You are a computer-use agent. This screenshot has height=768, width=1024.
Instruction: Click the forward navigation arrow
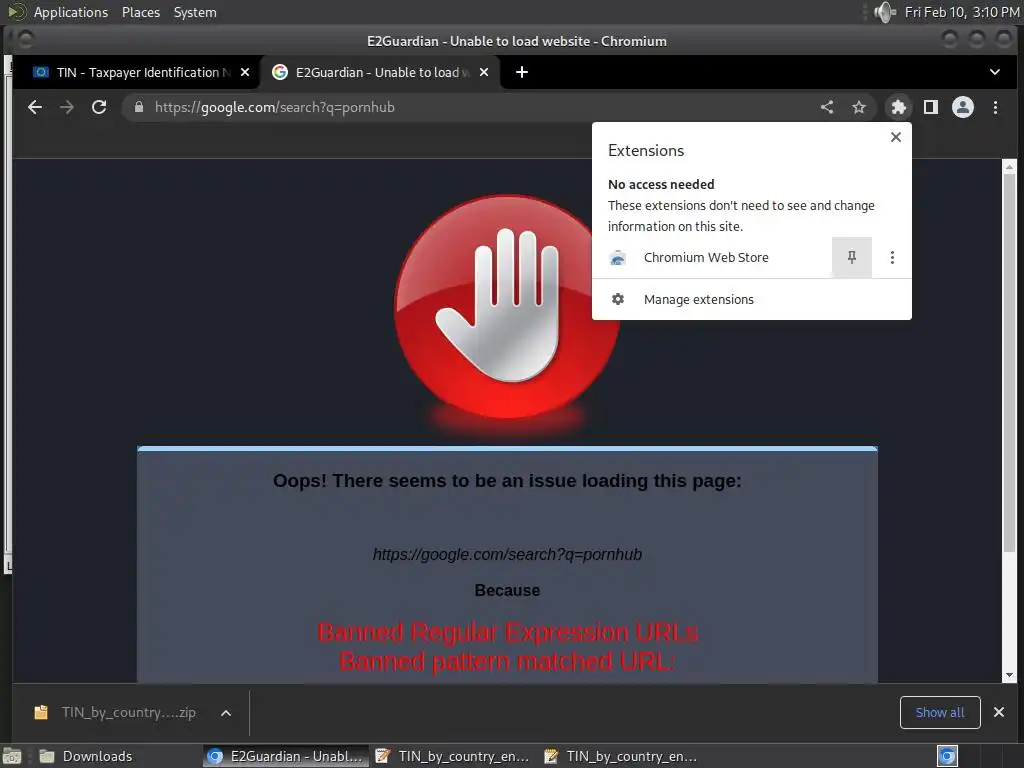pos(67,107)
